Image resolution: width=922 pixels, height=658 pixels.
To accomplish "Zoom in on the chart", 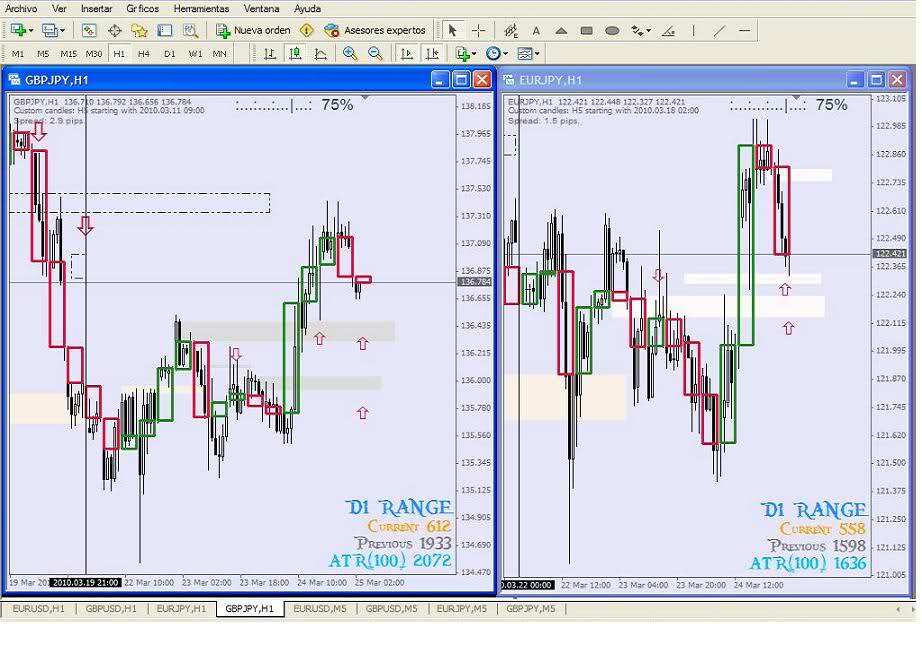I will 350,54.
